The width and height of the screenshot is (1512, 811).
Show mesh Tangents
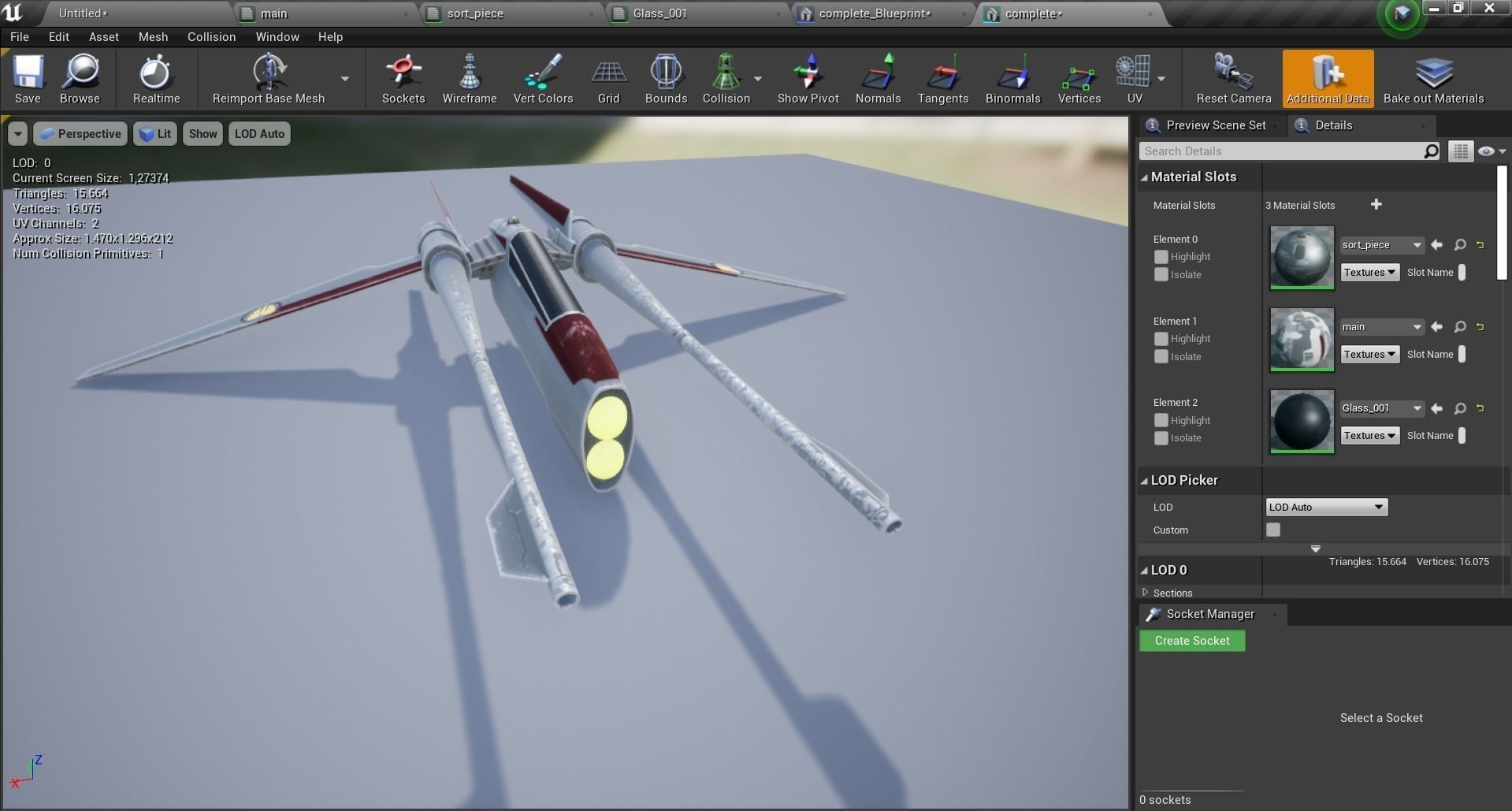(x=942, y=79)
